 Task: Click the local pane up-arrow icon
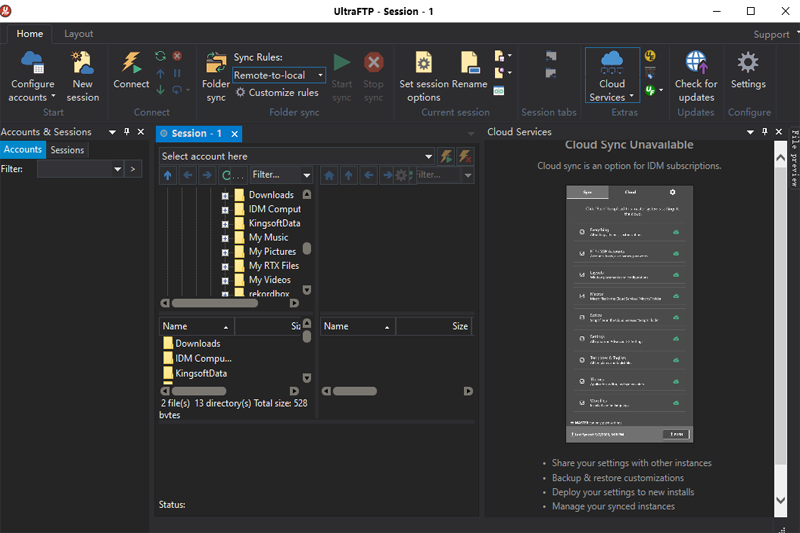[167, 175]
